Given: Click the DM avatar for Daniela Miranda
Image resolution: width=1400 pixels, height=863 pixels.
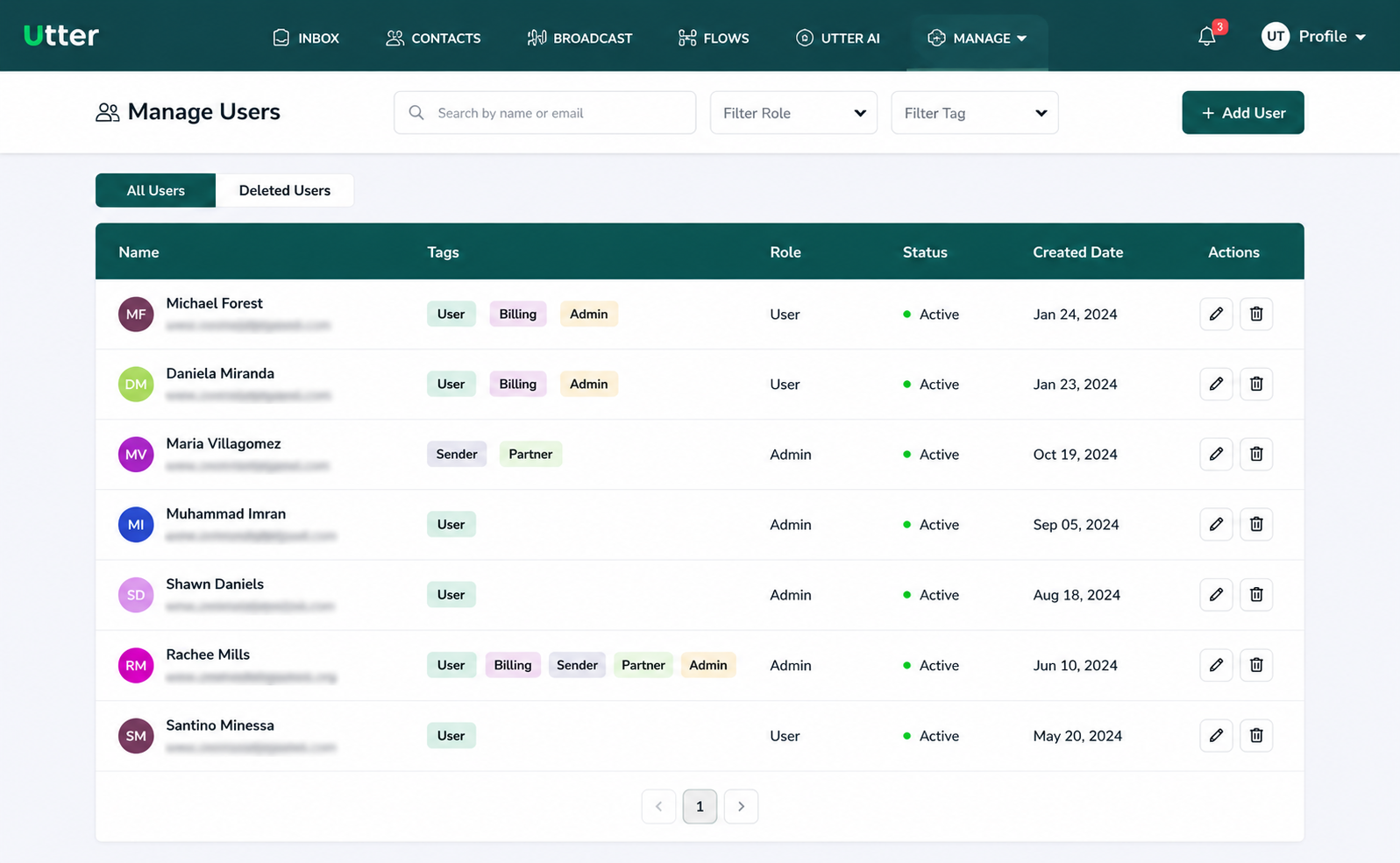Looking at the screenshot, I should pyautogui.click(x=136, y=384).
